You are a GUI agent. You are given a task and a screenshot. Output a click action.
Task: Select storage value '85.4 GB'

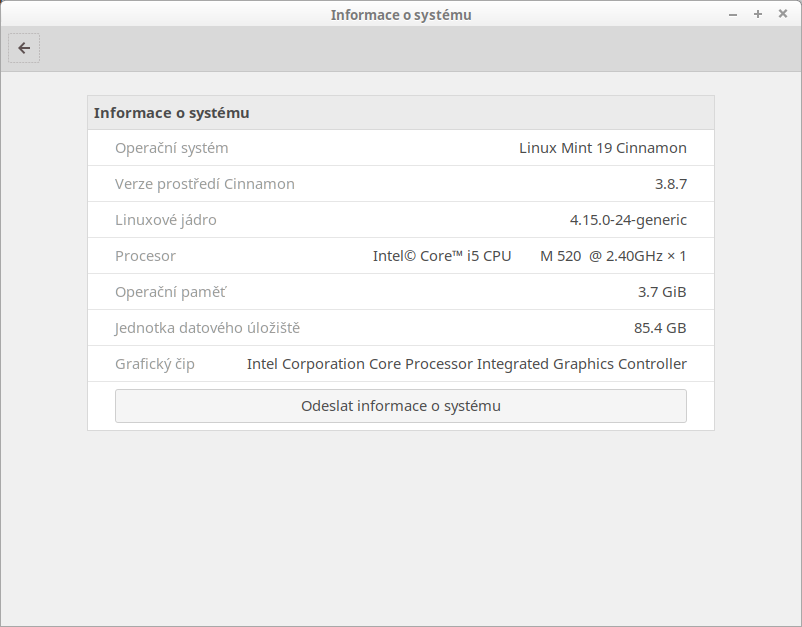660,328
